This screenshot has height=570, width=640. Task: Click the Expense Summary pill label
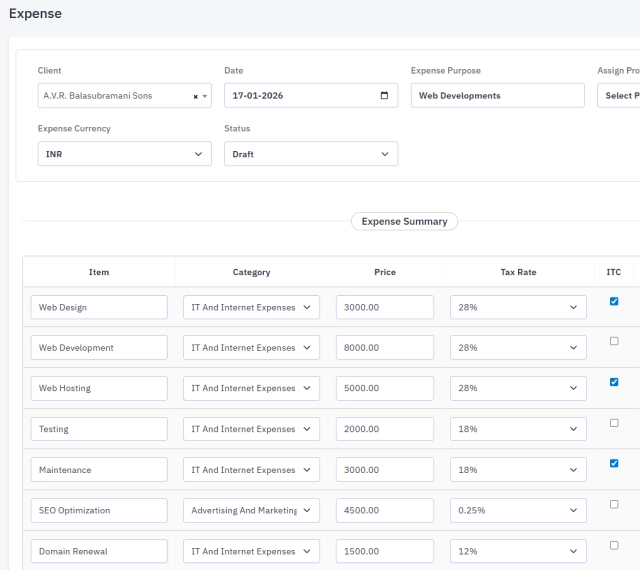[404, 221]
